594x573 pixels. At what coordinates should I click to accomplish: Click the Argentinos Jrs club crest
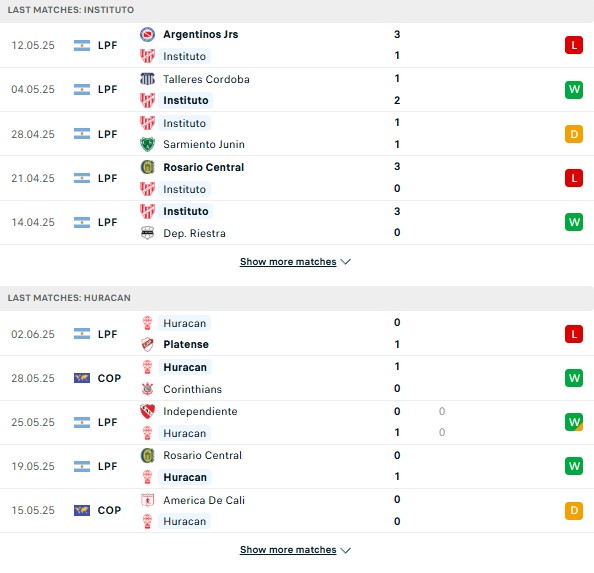(147, 34)
